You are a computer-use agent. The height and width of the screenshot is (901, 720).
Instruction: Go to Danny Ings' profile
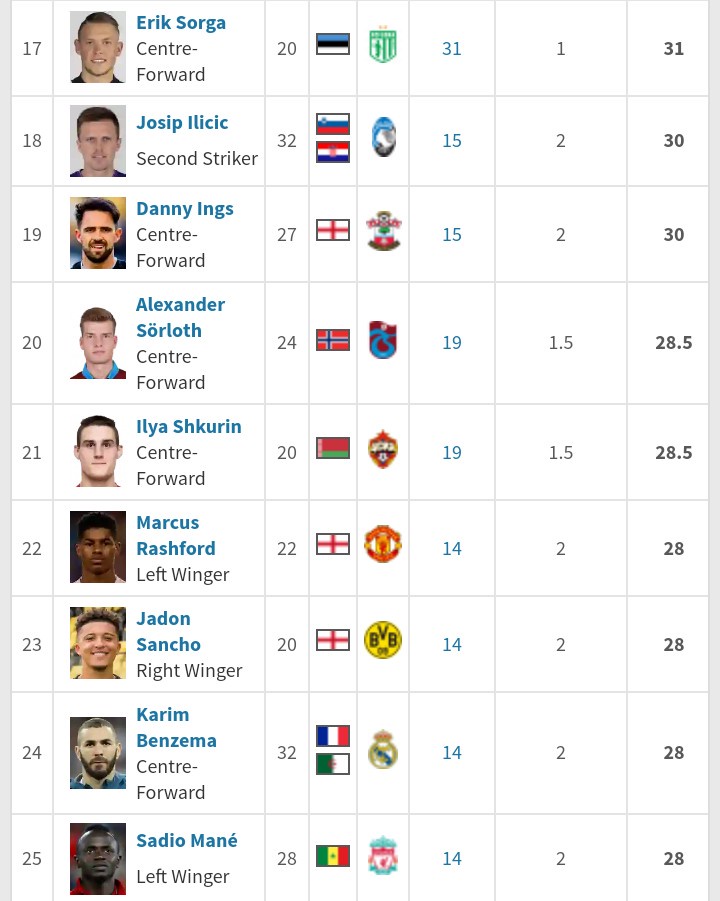185,208
